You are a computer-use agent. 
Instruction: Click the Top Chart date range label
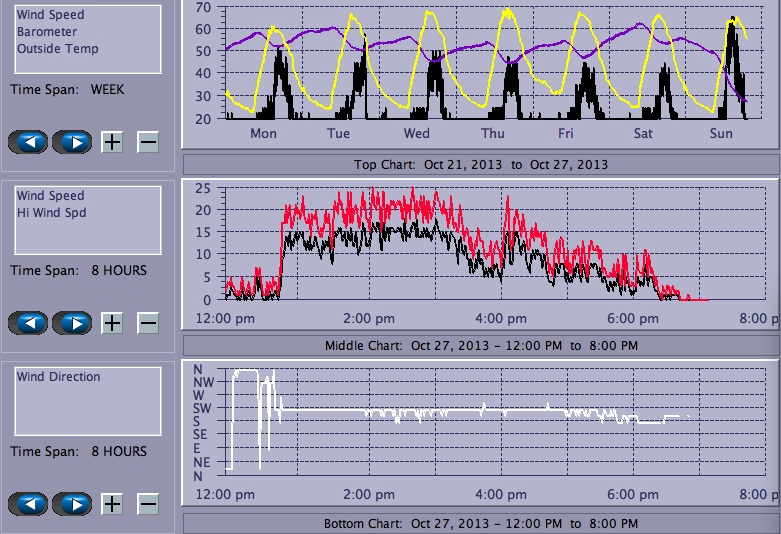pos(481,164)
